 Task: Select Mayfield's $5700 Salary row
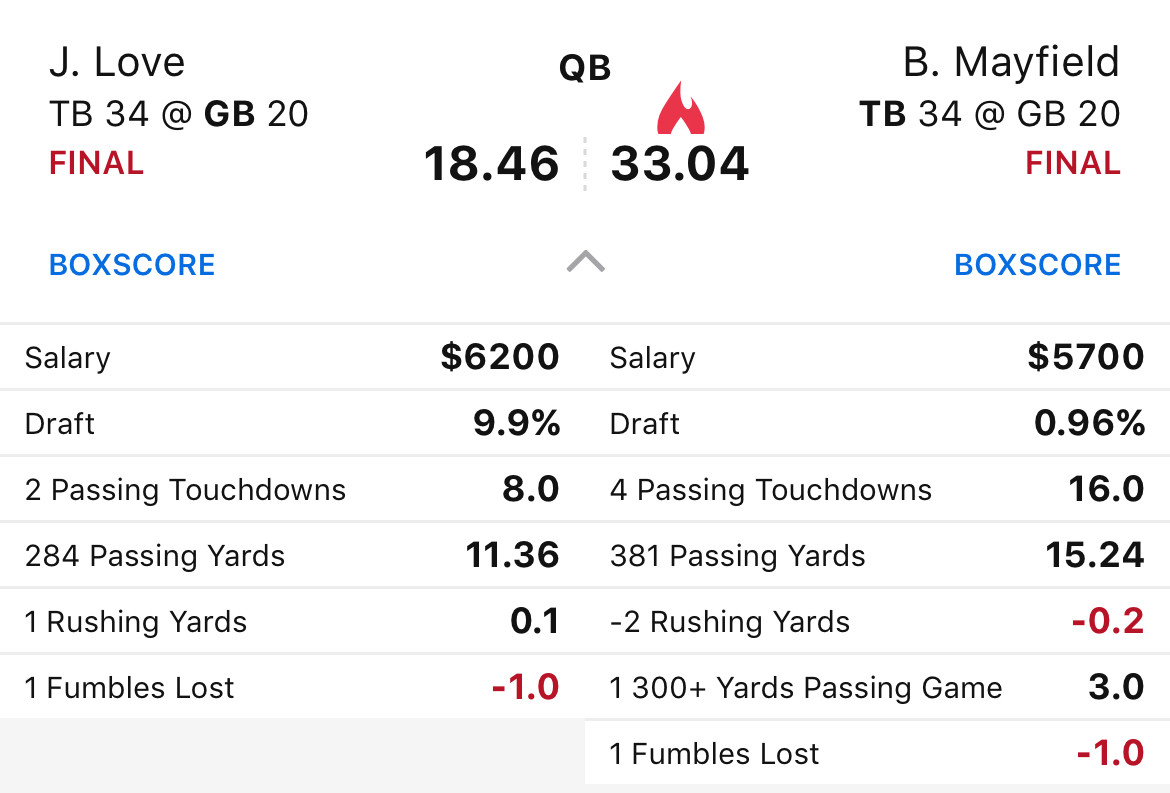(878, 357)
